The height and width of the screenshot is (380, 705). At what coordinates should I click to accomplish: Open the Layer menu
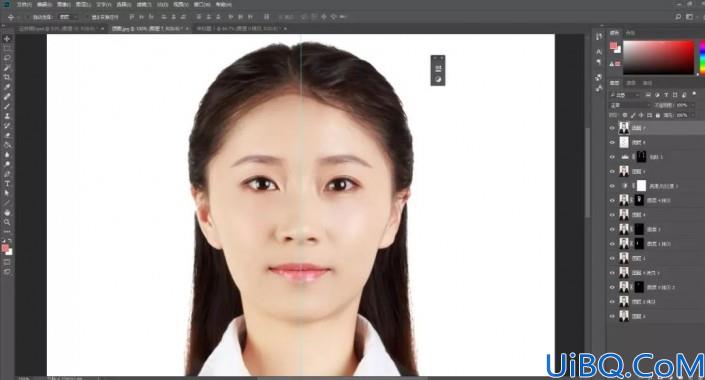(83, 4)
